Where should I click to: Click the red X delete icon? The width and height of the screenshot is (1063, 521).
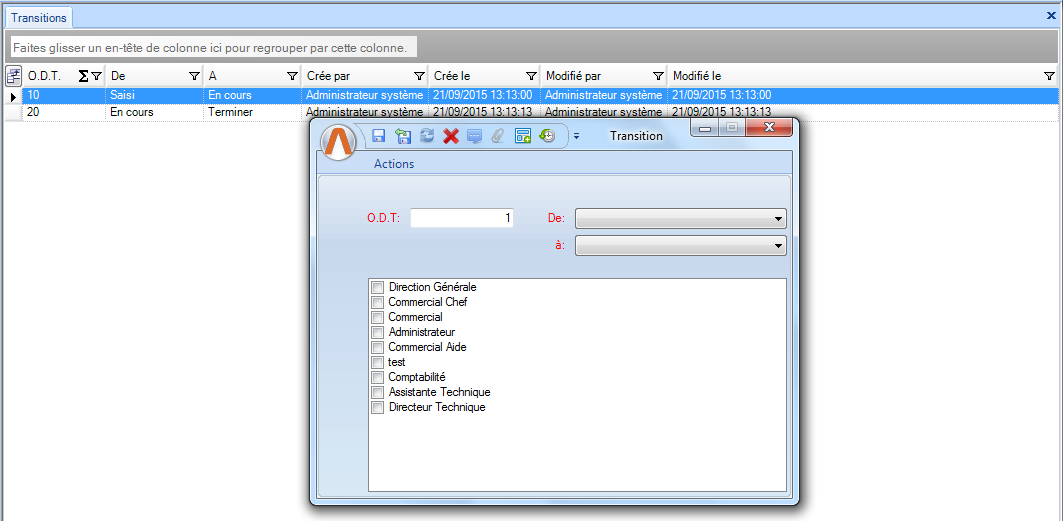tap(451, 136)
